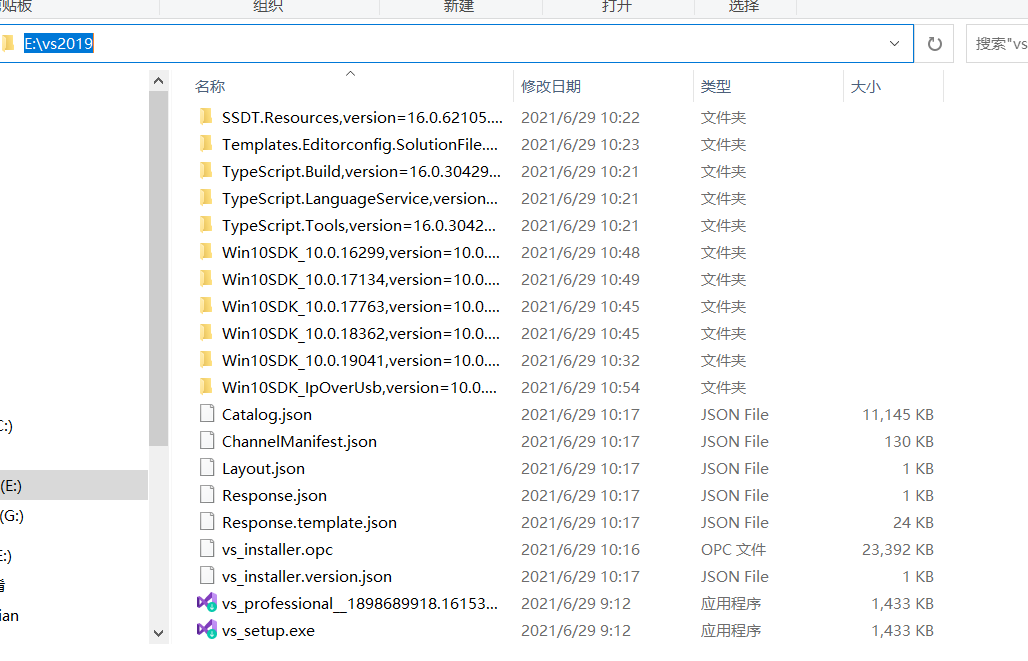This screenshot has height=661, width=1028.
Task: Click the folder icon of Win10SDK_10.0.16299
Action: (206, 252)
